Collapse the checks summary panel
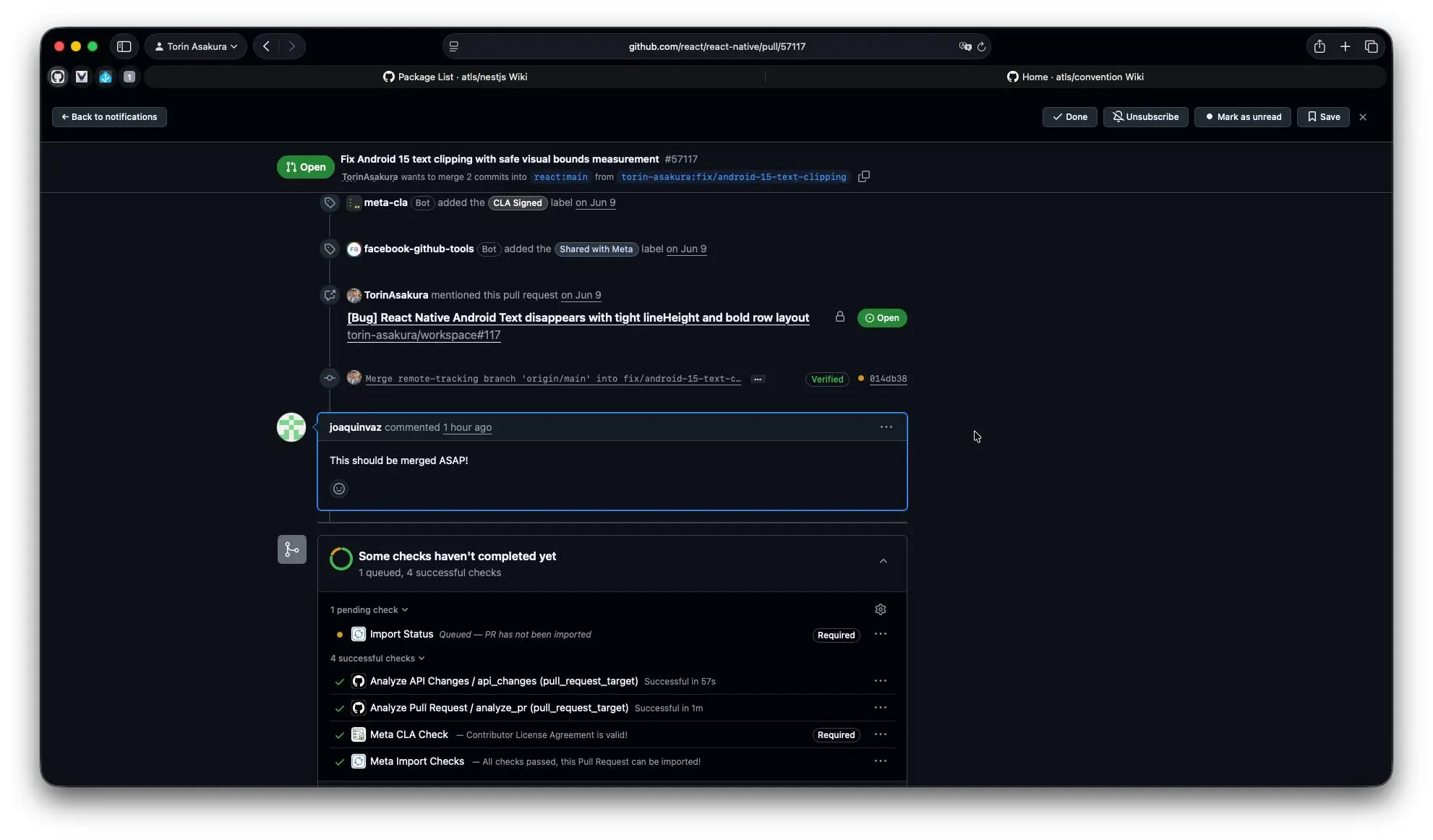1433x840 pixels. point(884,561)
